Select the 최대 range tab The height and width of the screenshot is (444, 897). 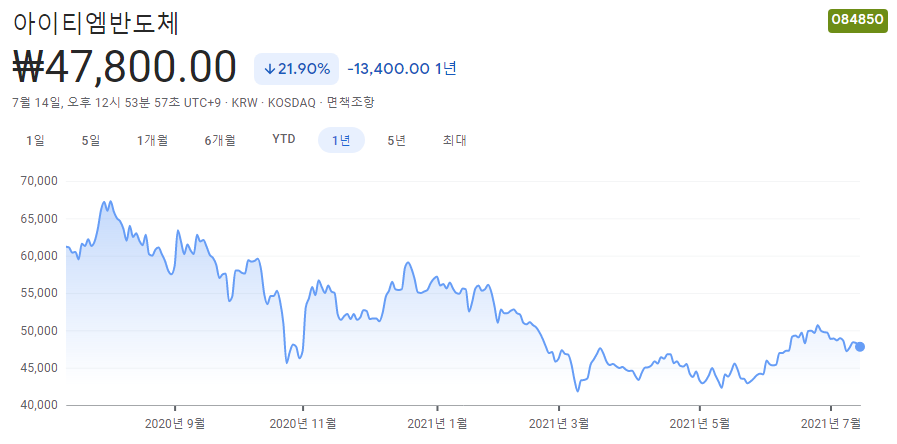(455, 140)
